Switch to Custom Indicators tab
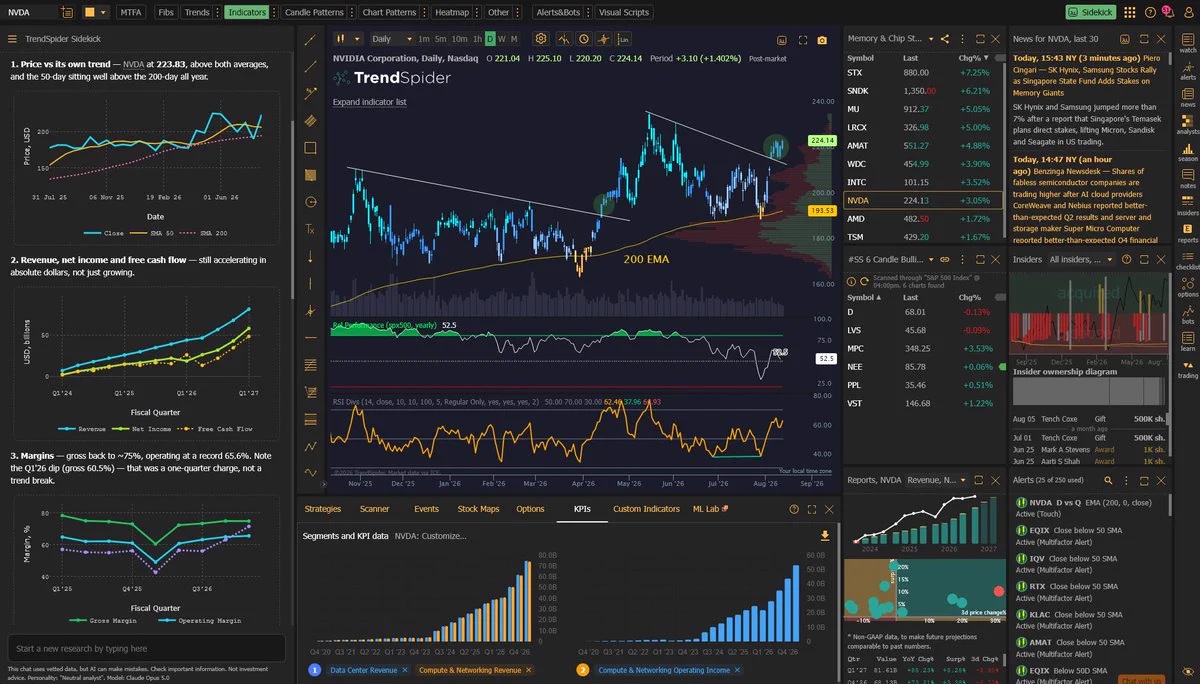 (x=646, y=509)
